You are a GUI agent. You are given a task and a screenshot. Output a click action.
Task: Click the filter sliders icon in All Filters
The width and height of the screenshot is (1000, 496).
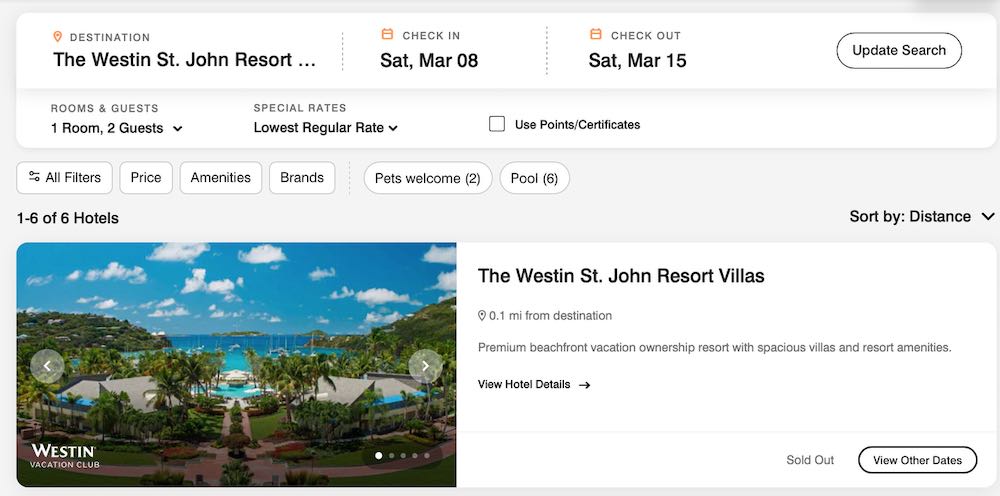tap(34, 177)
